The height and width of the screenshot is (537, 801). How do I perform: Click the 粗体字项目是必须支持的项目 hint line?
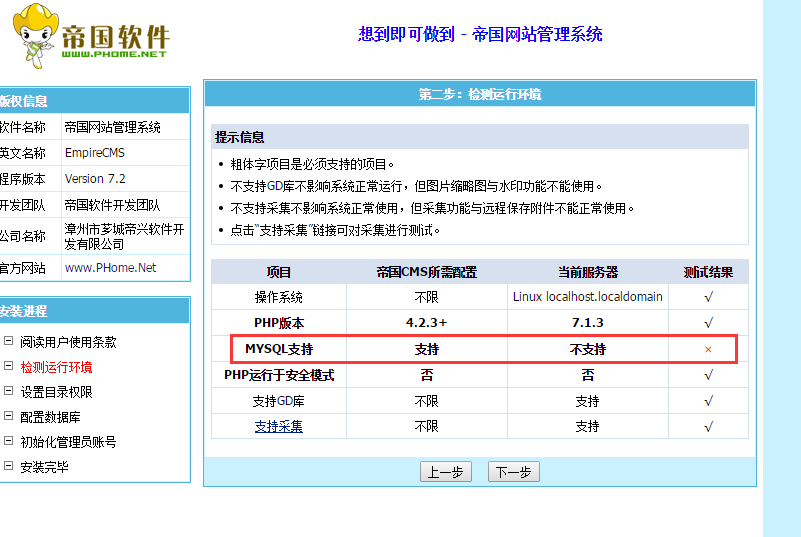coord(312,164)
